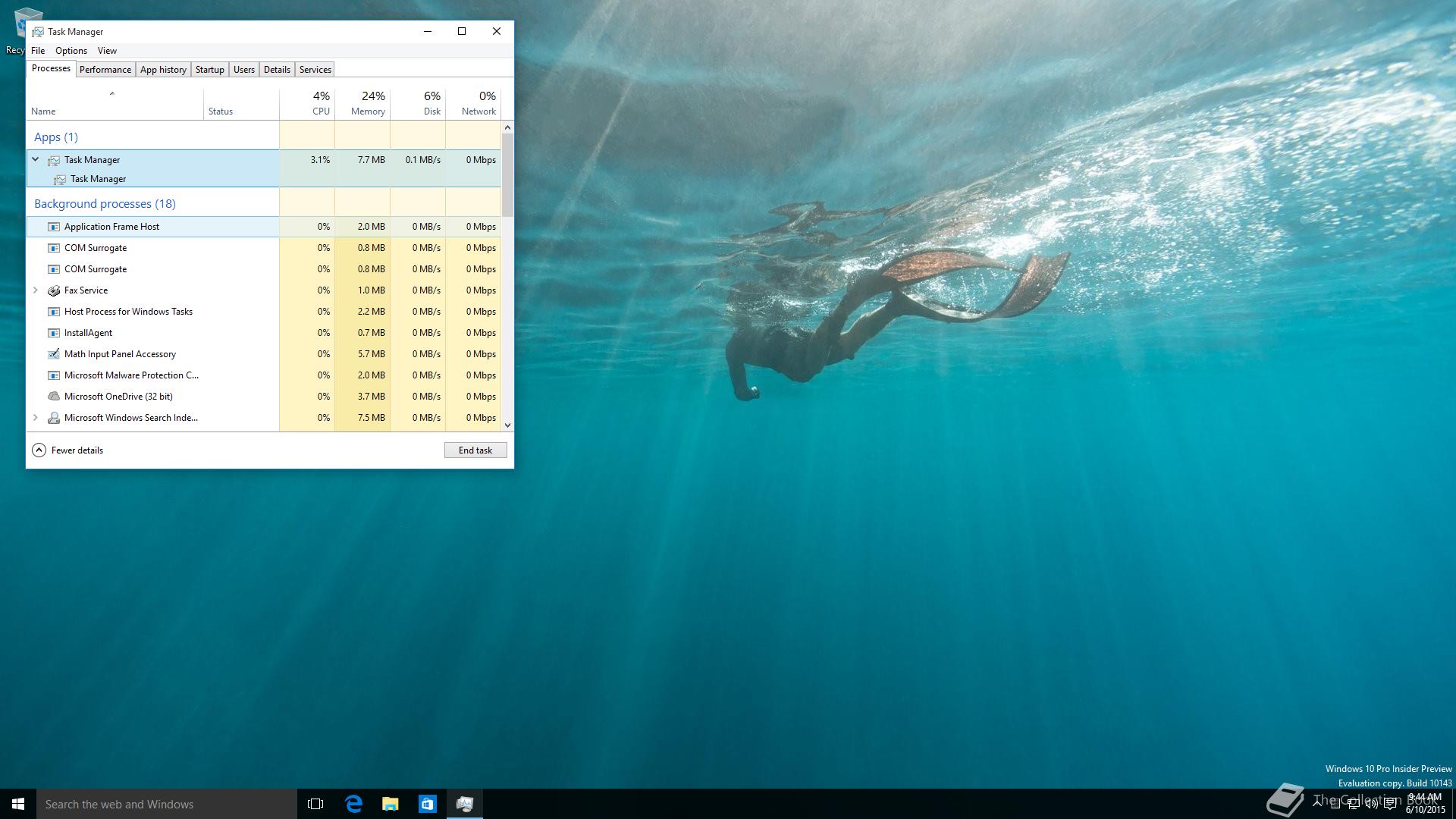
Task: Switch to the Startup tab
Action: point(210,70)
